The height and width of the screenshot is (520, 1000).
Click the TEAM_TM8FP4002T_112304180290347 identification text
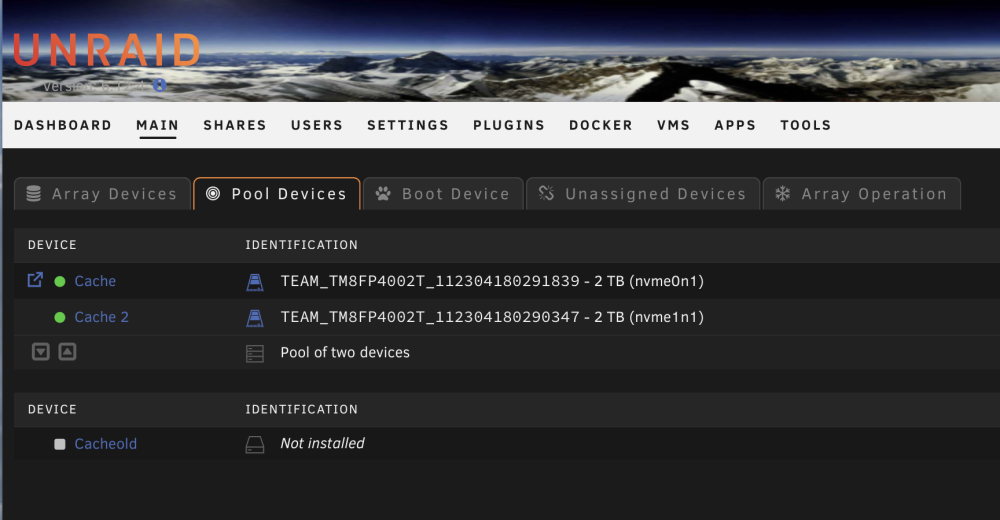click(492, 317)
